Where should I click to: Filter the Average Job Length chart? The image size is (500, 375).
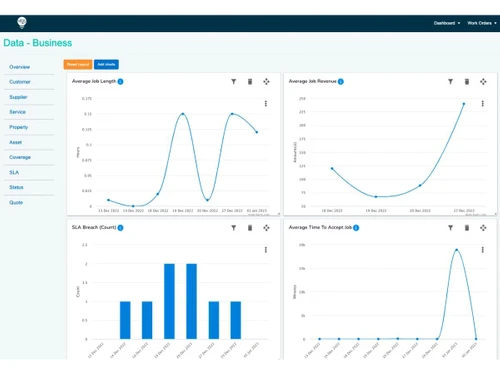pyautogui.click(x=234, y=81)
